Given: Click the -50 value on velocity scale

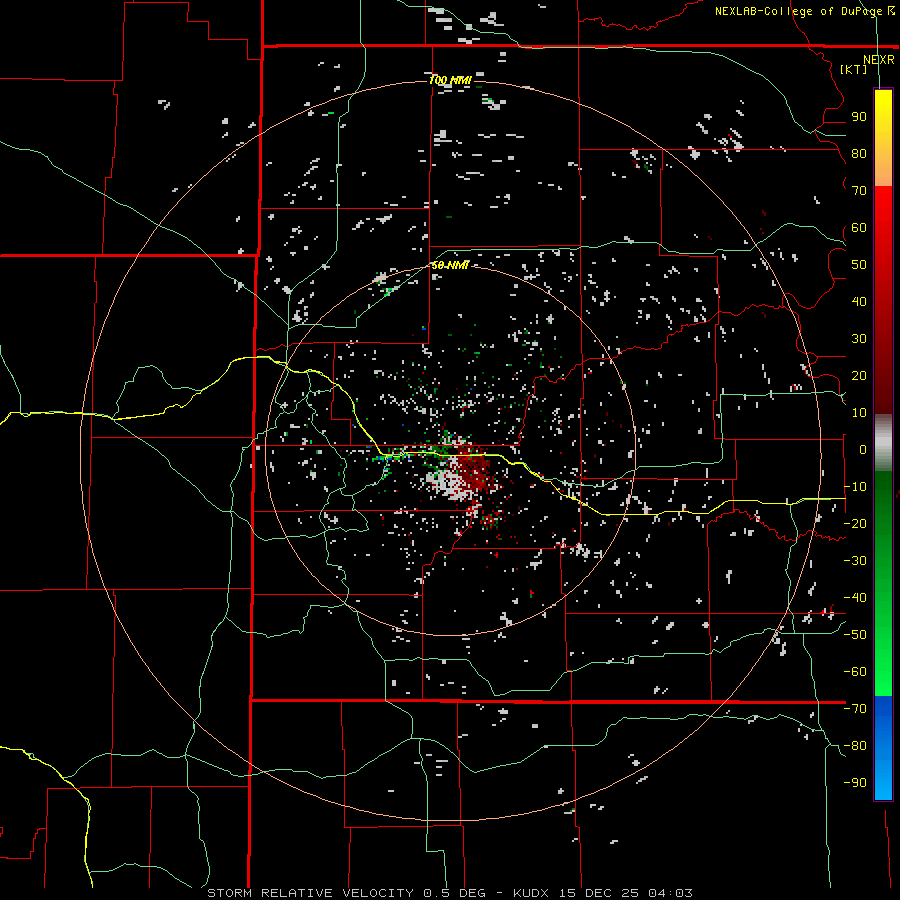Looking at the screenshot, I should coord(855,635).
